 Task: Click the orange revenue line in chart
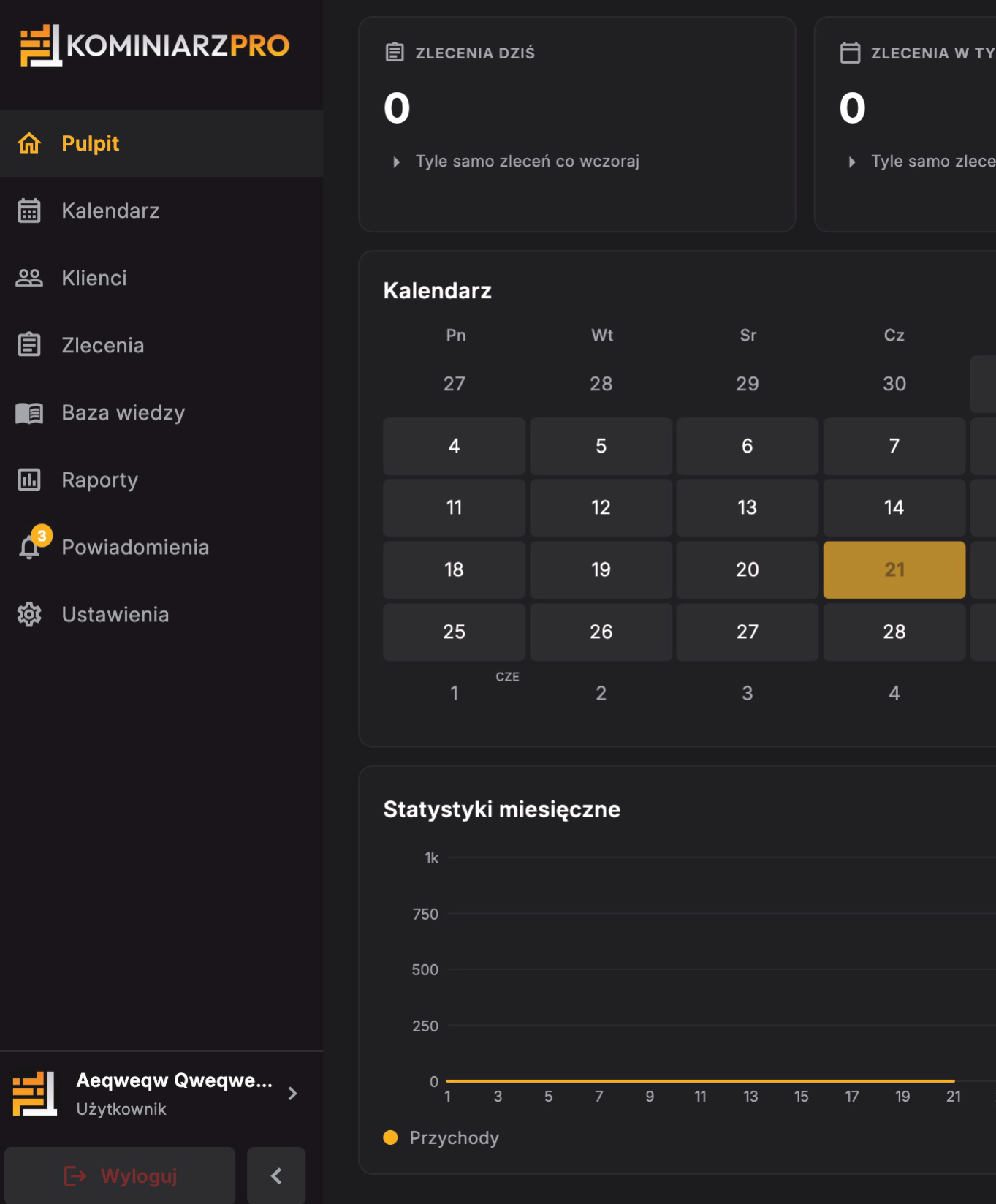coord(700,1080)
